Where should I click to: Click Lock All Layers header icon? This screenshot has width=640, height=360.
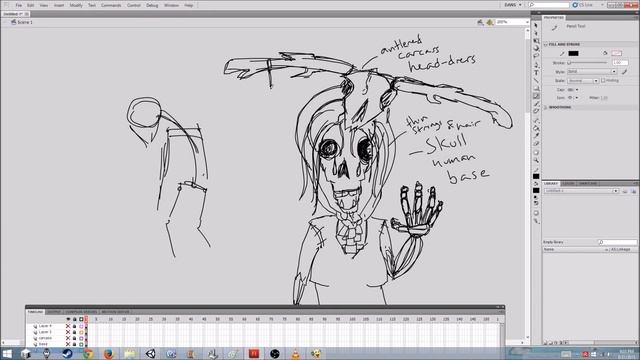coord(74,319)
